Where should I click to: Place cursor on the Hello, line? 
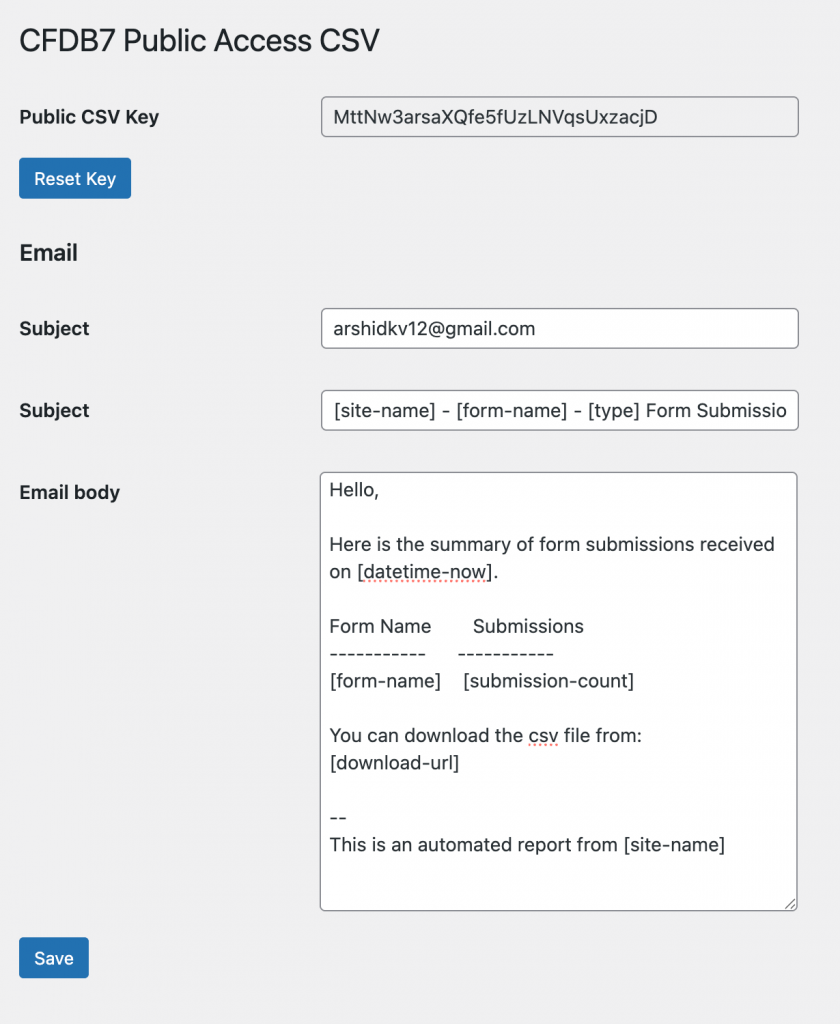(355, 492)
